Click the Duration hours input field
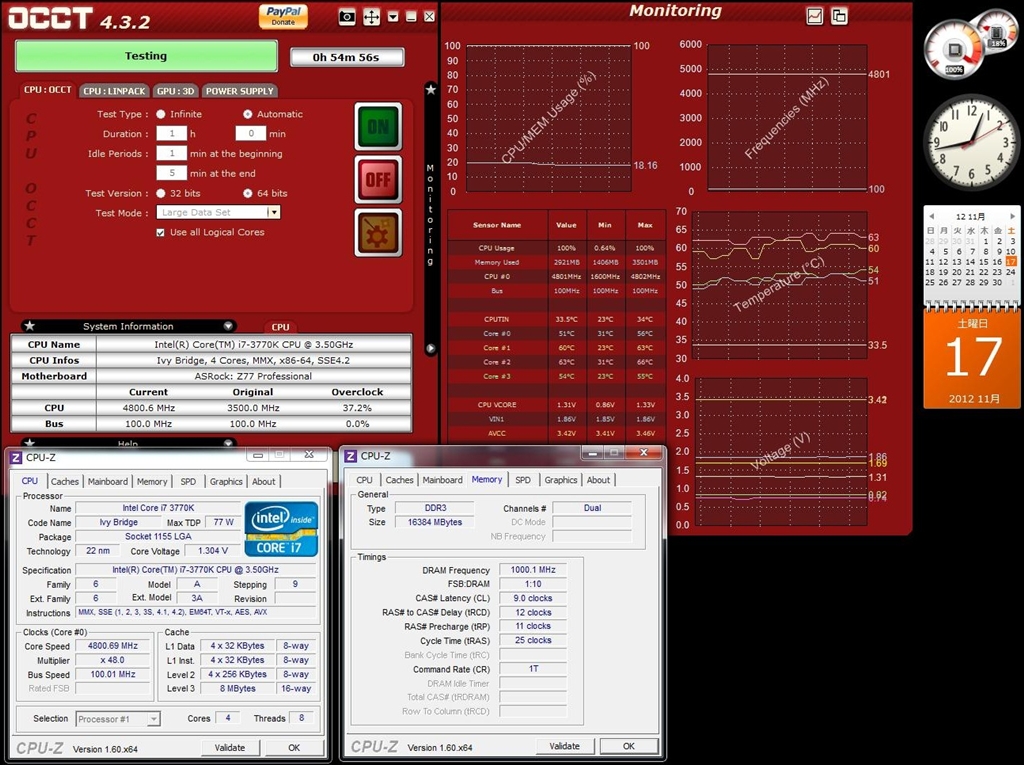Viewport: 1024px width, 765px height. [x=172, y=134]
